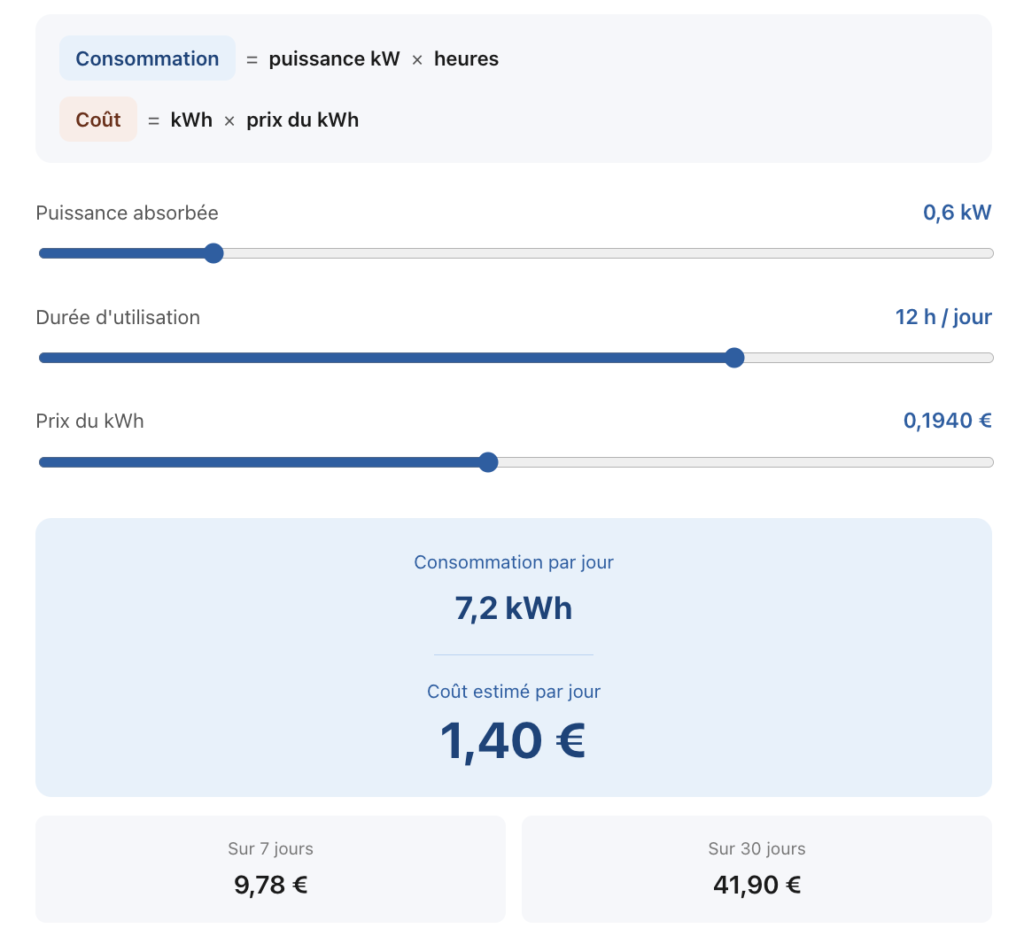Click the Puissance absorbée label
Viewport: 1024px width, 944px height.
127,213
